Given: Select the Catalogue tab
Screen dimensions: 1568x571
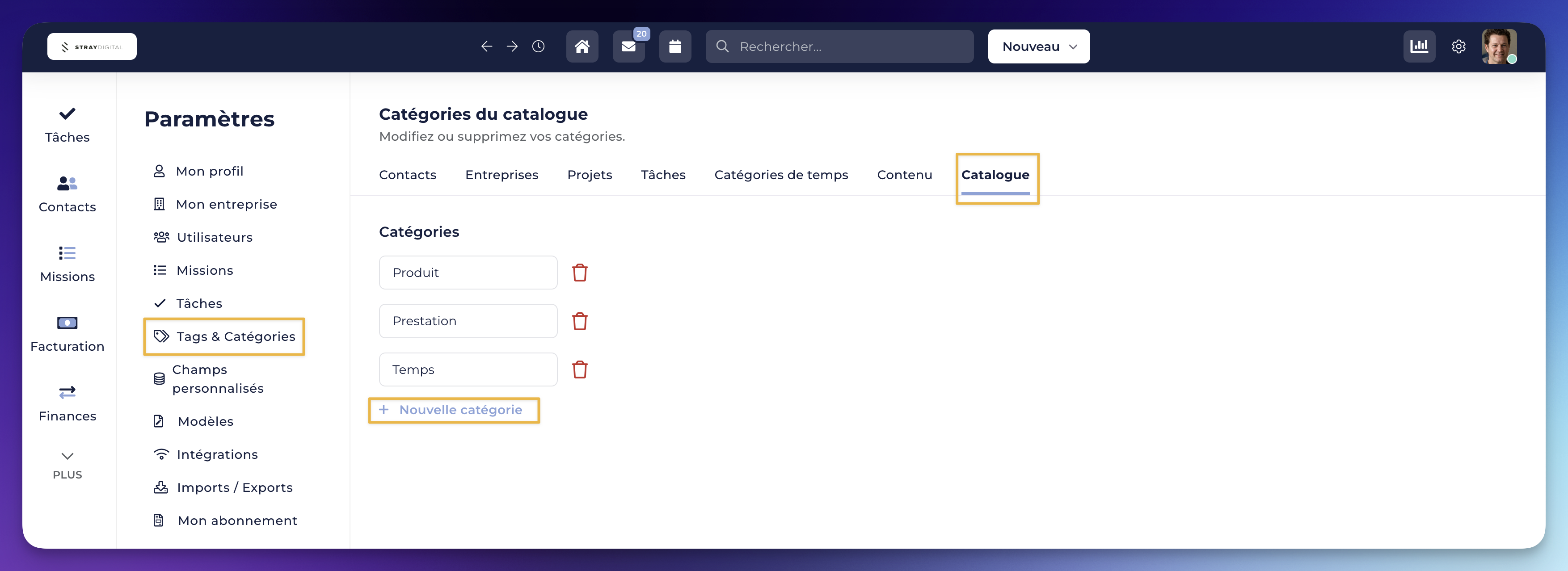Looking at the screenshot, I should [995, 175].
